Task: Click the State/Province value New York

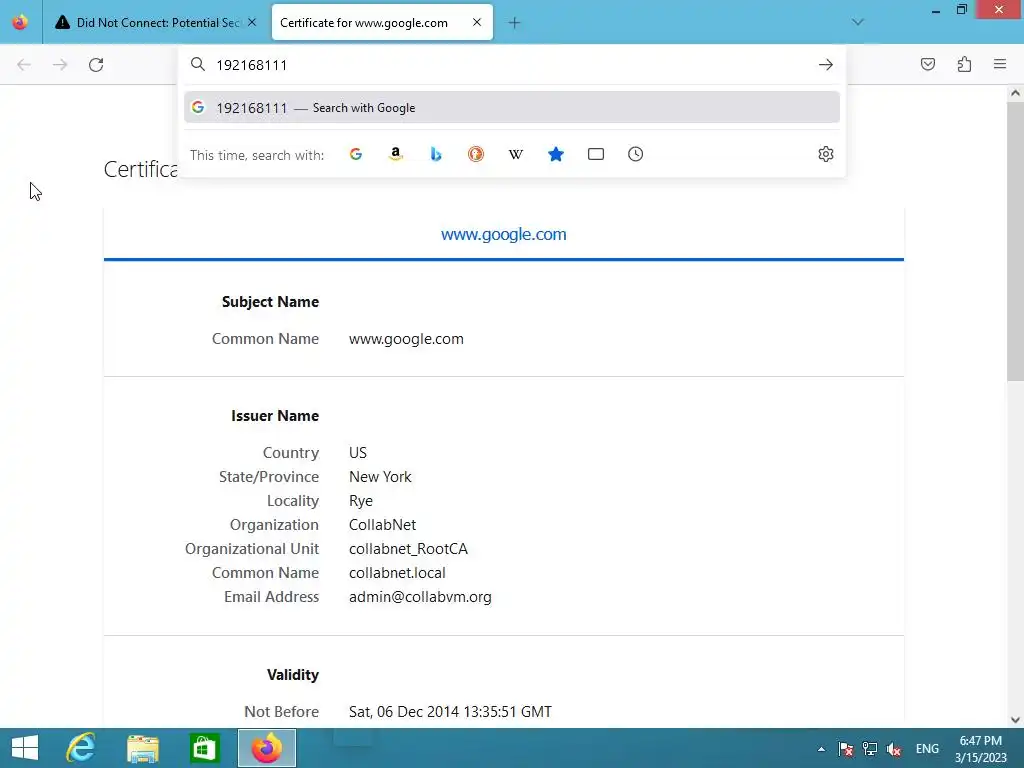Action: pyautogui.click(x=380, y=477)
